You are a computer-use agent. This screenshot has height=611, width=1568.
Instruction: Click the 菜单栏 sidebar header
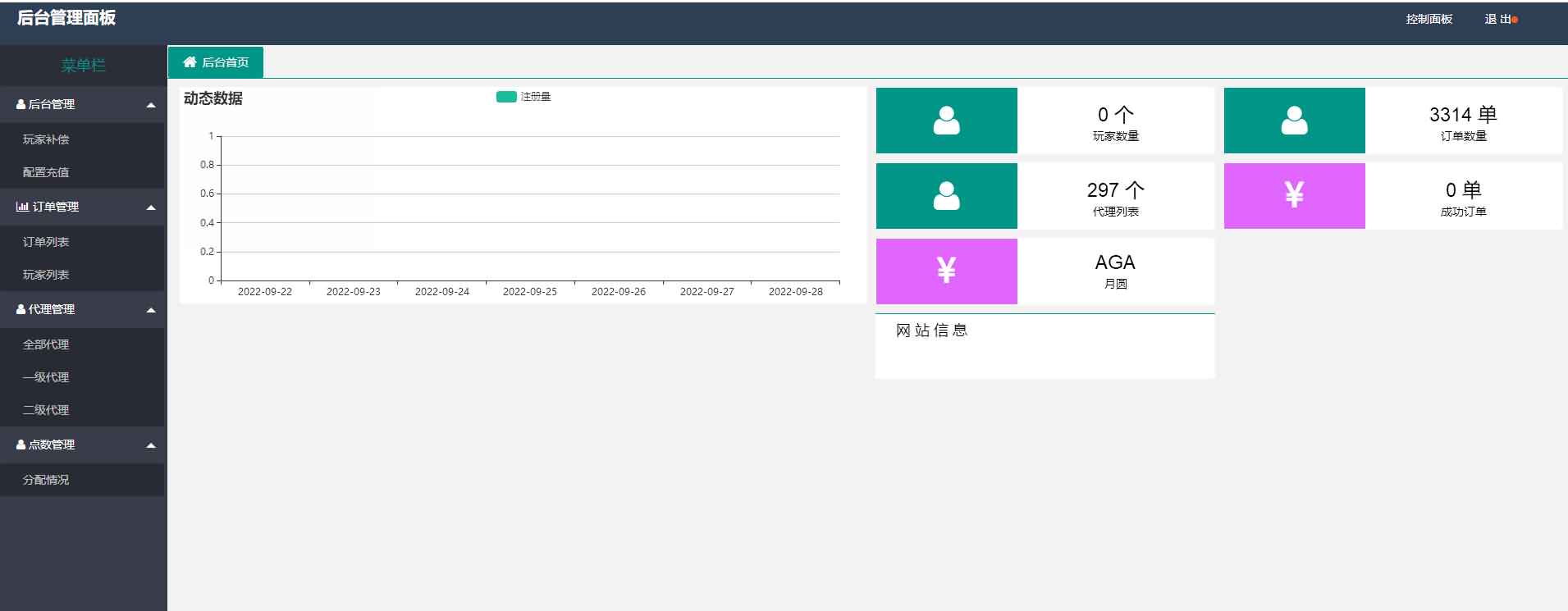point(83,65)
